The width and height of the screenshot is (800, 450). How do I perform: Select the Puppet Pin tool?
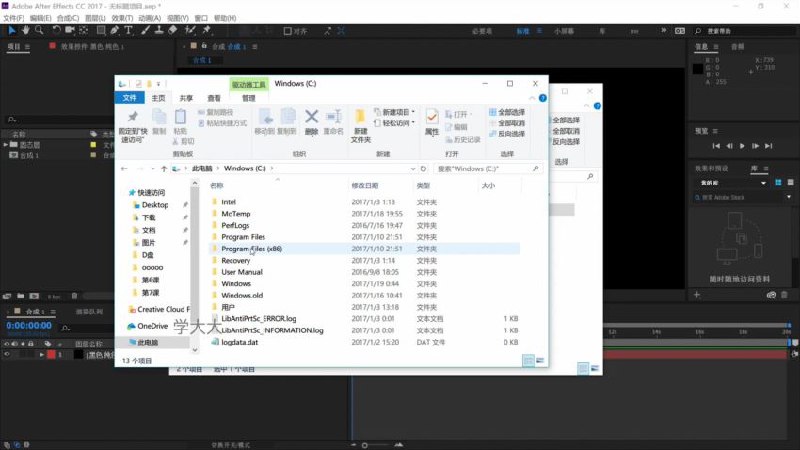[x=207, y=31]
